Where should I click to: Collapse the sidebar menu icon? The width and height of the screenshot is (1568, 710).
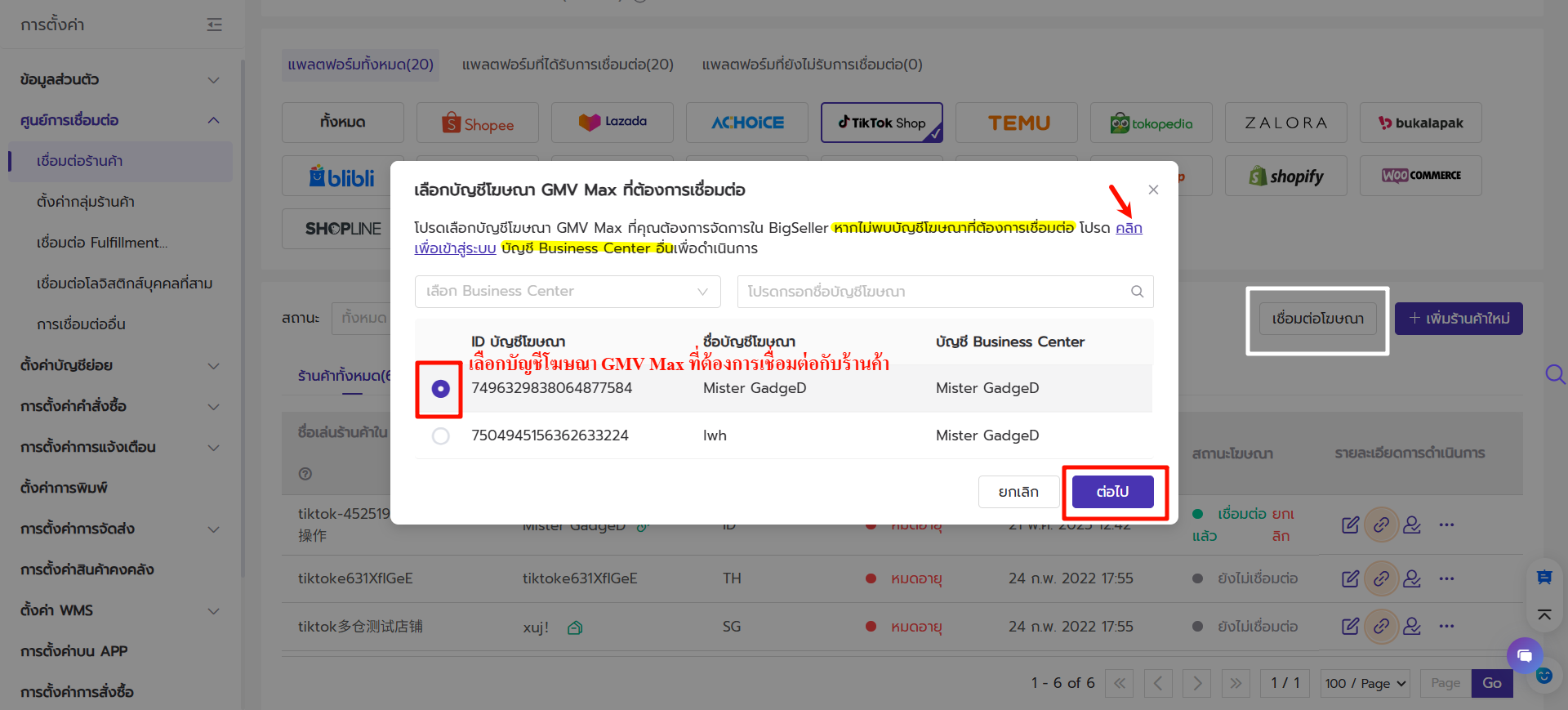tap(215, 25)
